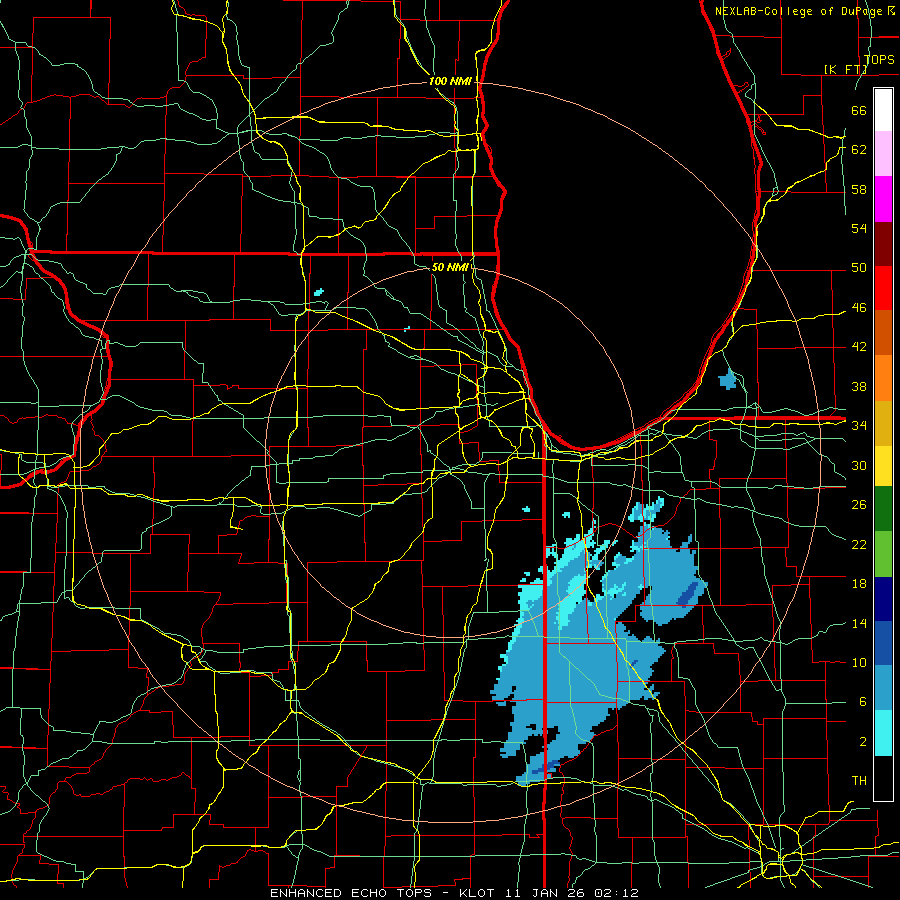The image size is (900, 900).
Task: Select the medium blue swatch near 14
Action: tap(883, 643)
